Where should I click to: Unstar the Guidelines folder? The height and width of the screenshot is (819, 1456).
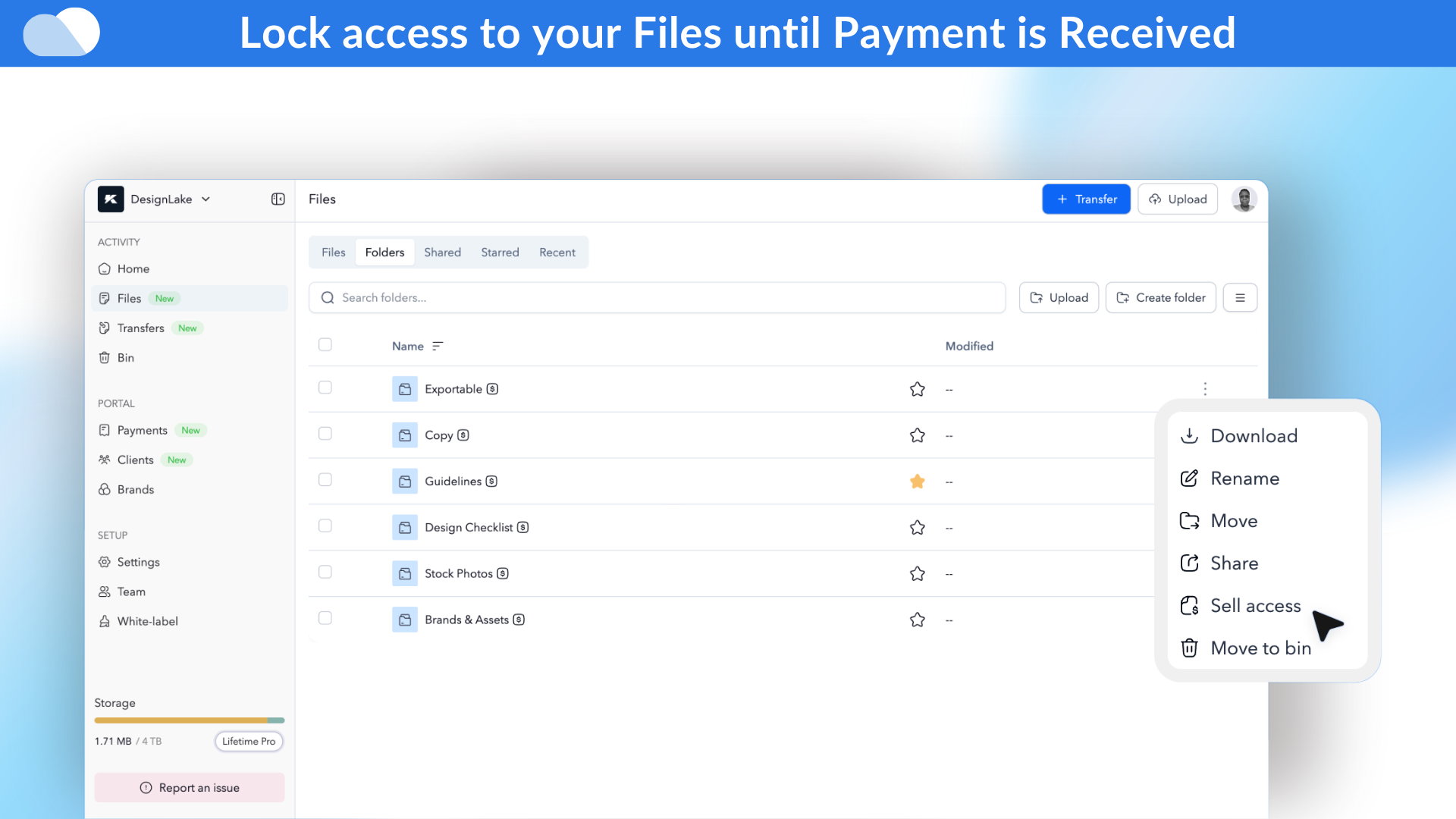pos(917,482)
